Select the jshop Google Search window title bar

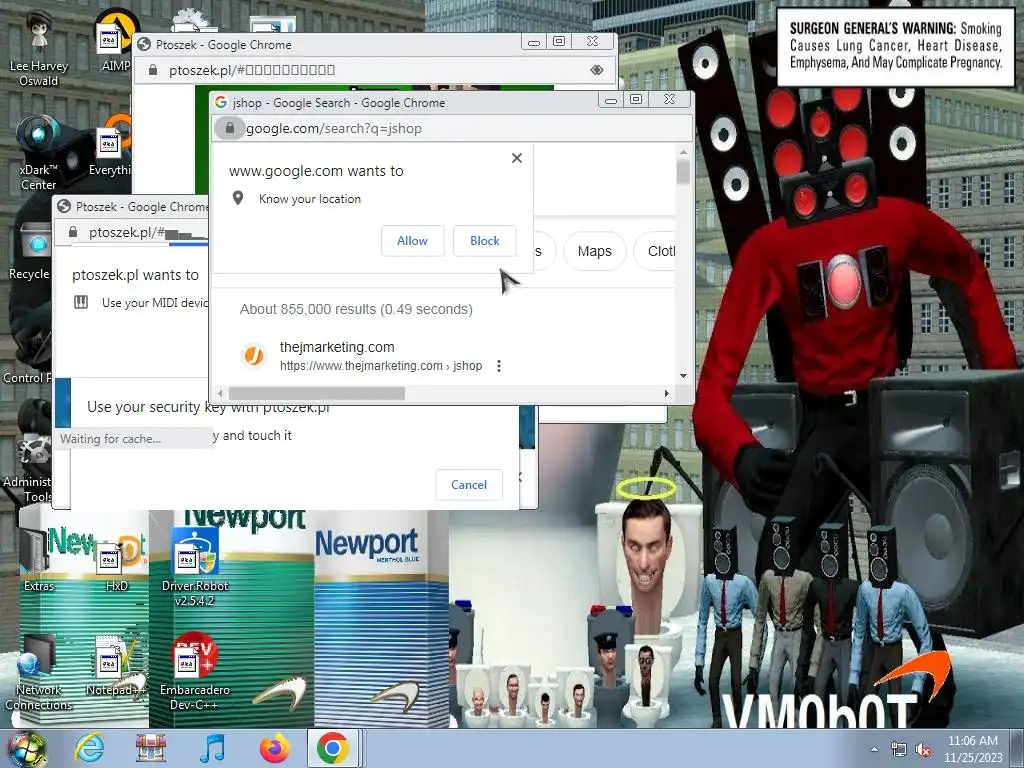pos(405,103)
